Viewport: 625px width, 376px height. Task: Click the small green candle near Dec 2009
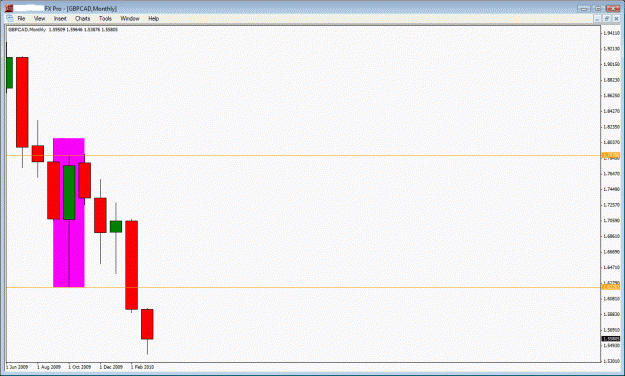(116, 226)
